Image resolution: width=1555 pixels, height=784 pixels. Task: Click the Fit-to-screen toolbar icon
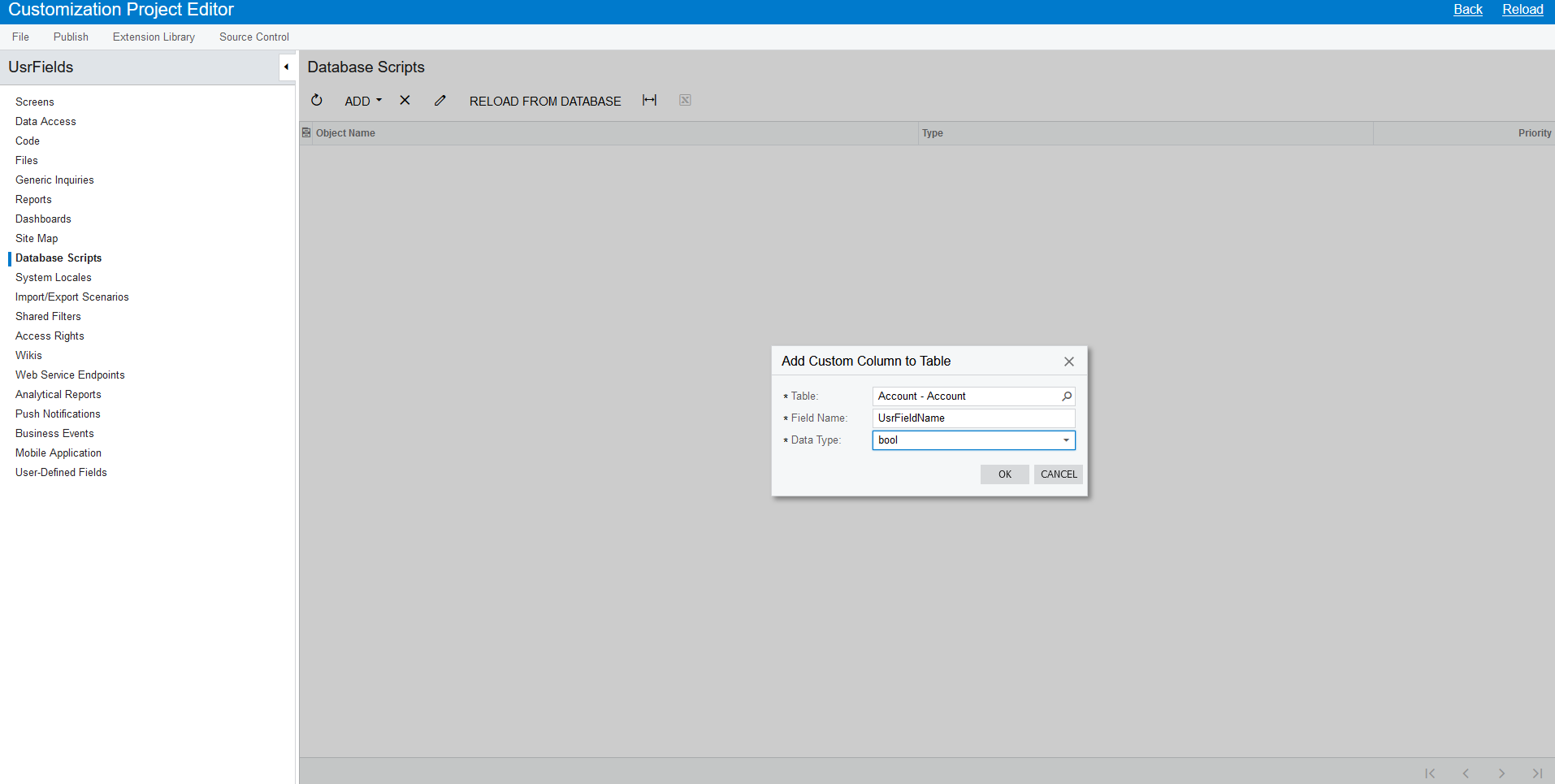coord(649,100)
